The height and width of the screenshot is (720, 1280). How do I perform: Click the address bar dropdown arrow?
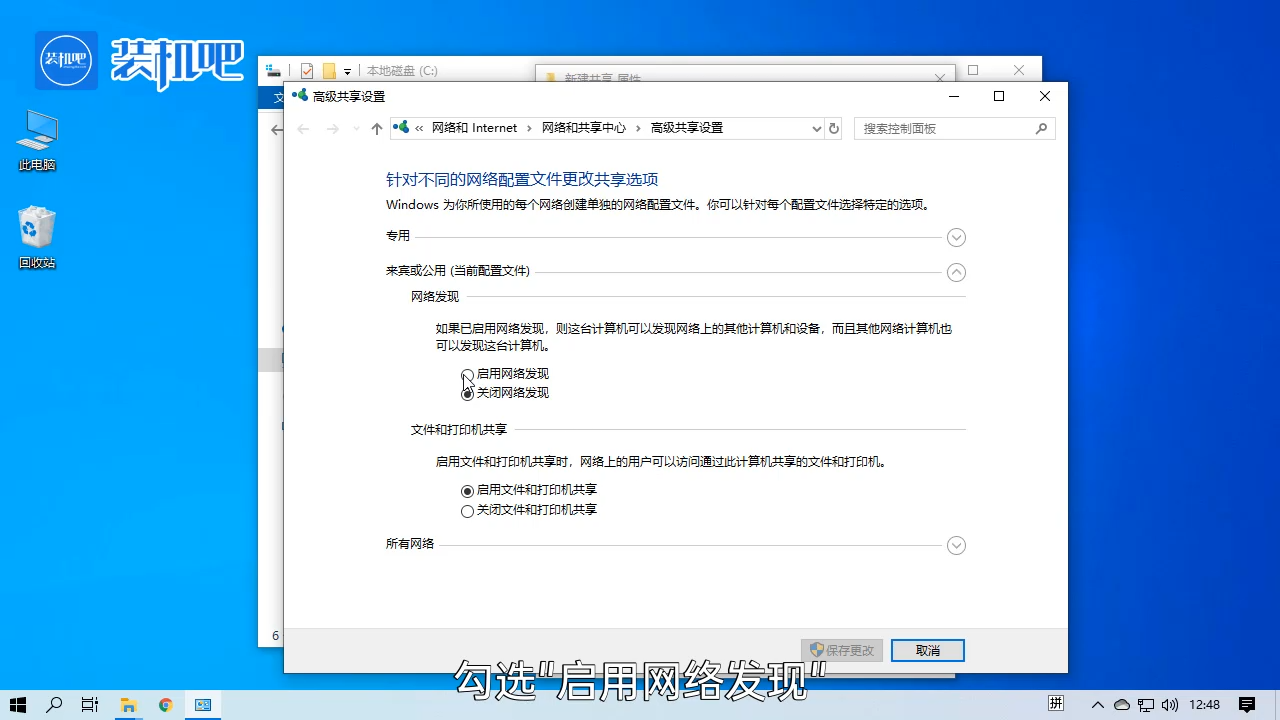pyautogui.click(x=816, y=128)
